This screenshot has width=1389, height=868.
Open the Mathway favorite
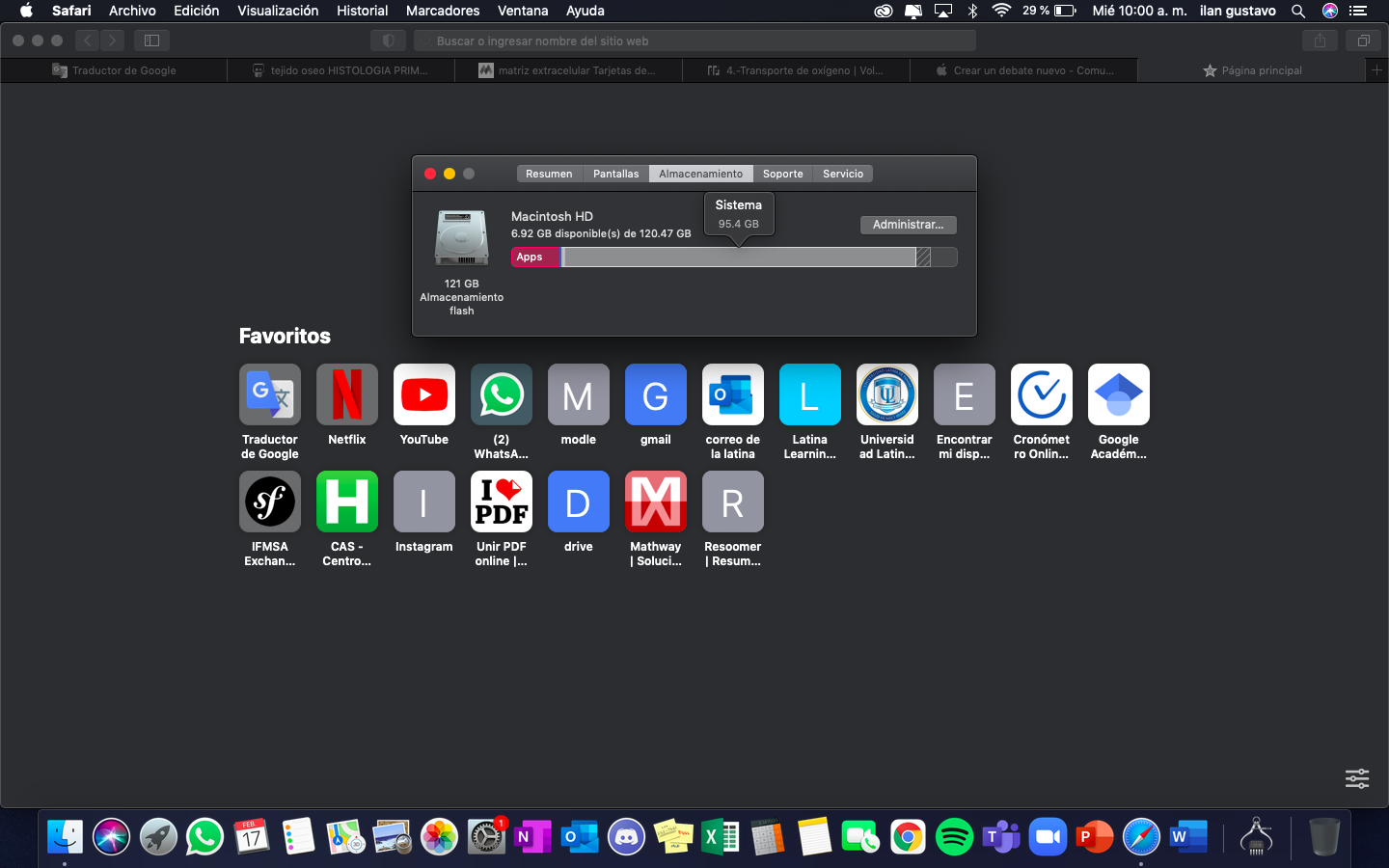(655, 502)
